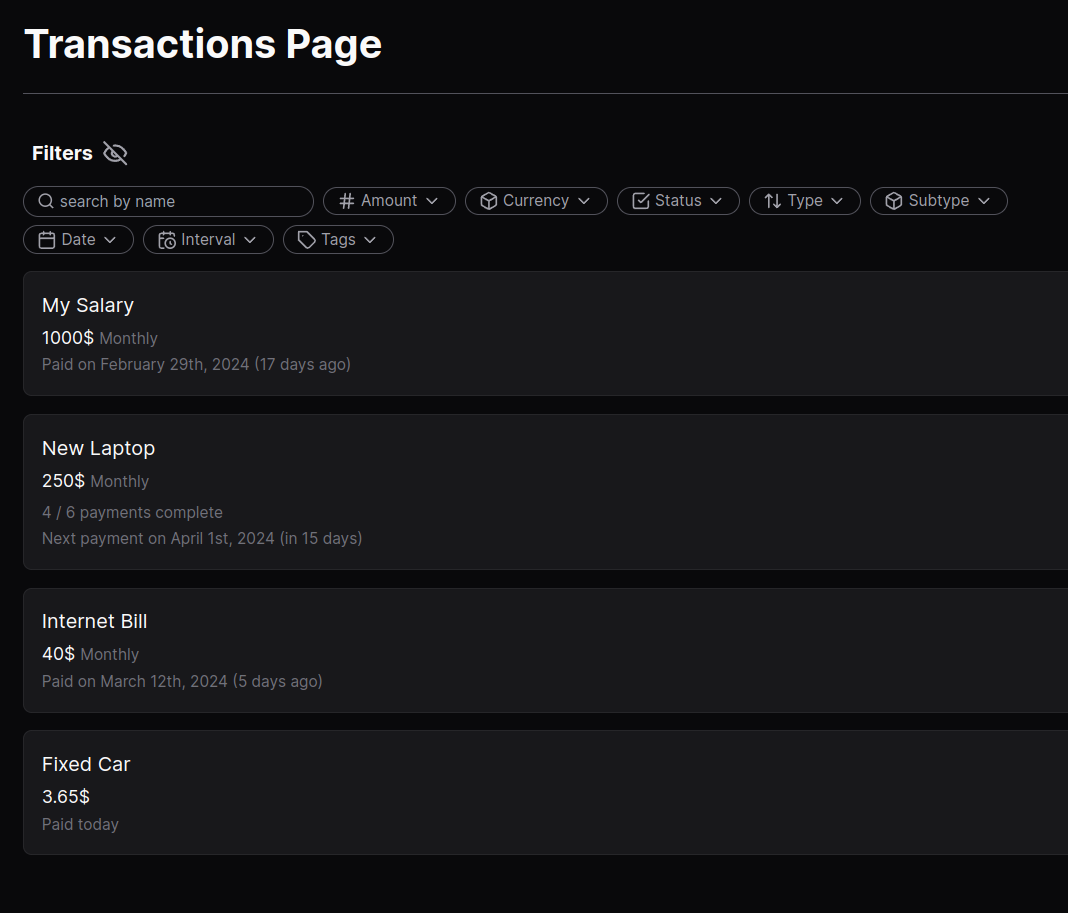
Task: Click the checkbox icon on Status filter
Action: tap(641, 201)
